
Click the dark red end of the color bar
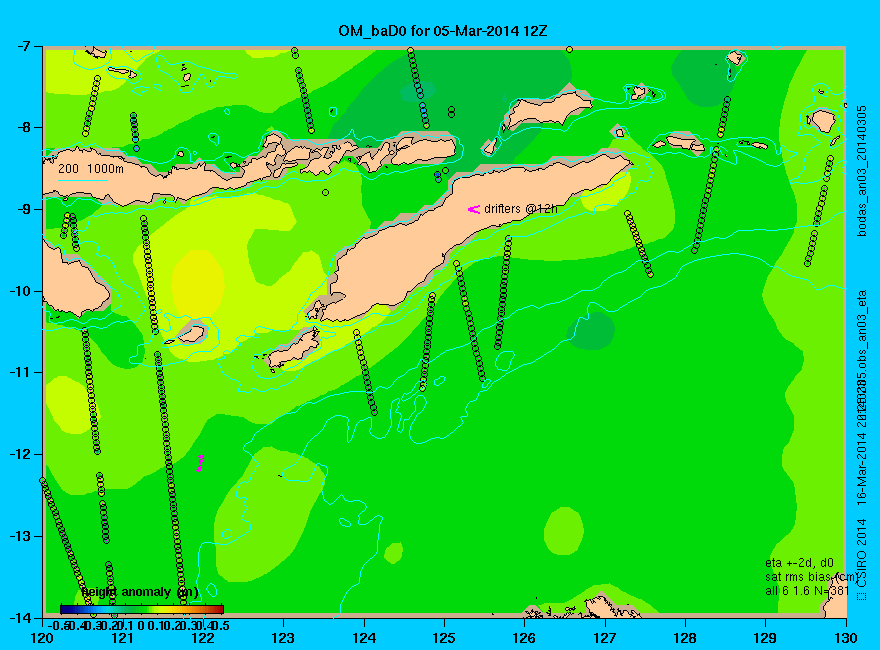(x=219, y=609)
